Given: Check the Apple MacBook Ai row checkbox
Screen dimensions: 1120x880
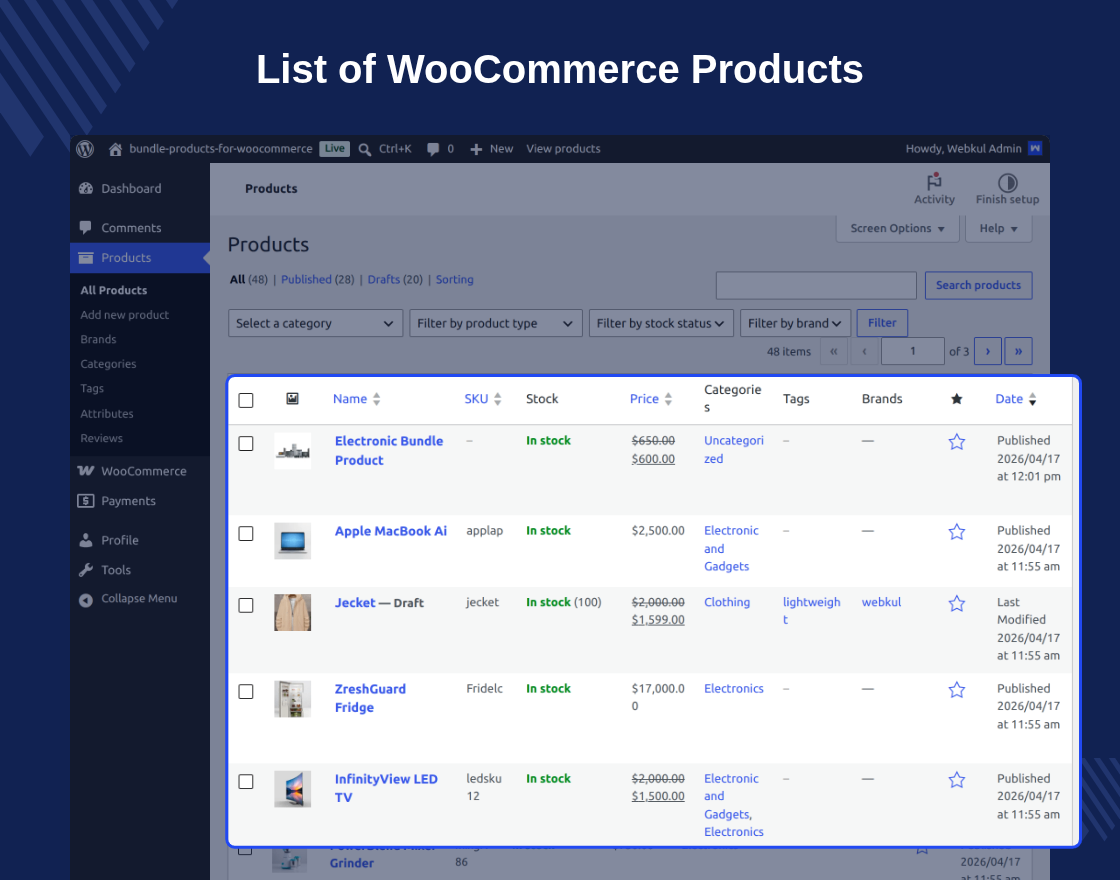Looking at the screenshot, I should click(246, 534).
